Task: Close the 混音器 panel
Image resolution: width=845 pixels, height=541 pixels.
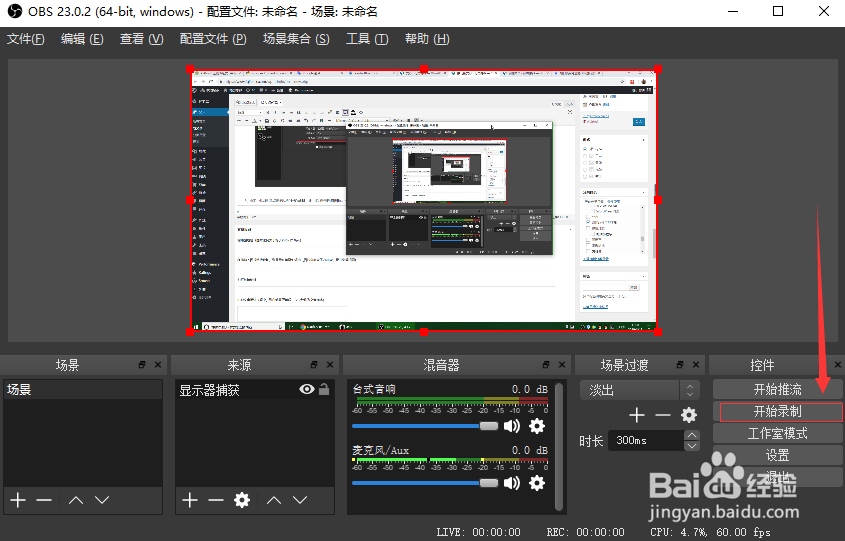Action: pos(562,365)
